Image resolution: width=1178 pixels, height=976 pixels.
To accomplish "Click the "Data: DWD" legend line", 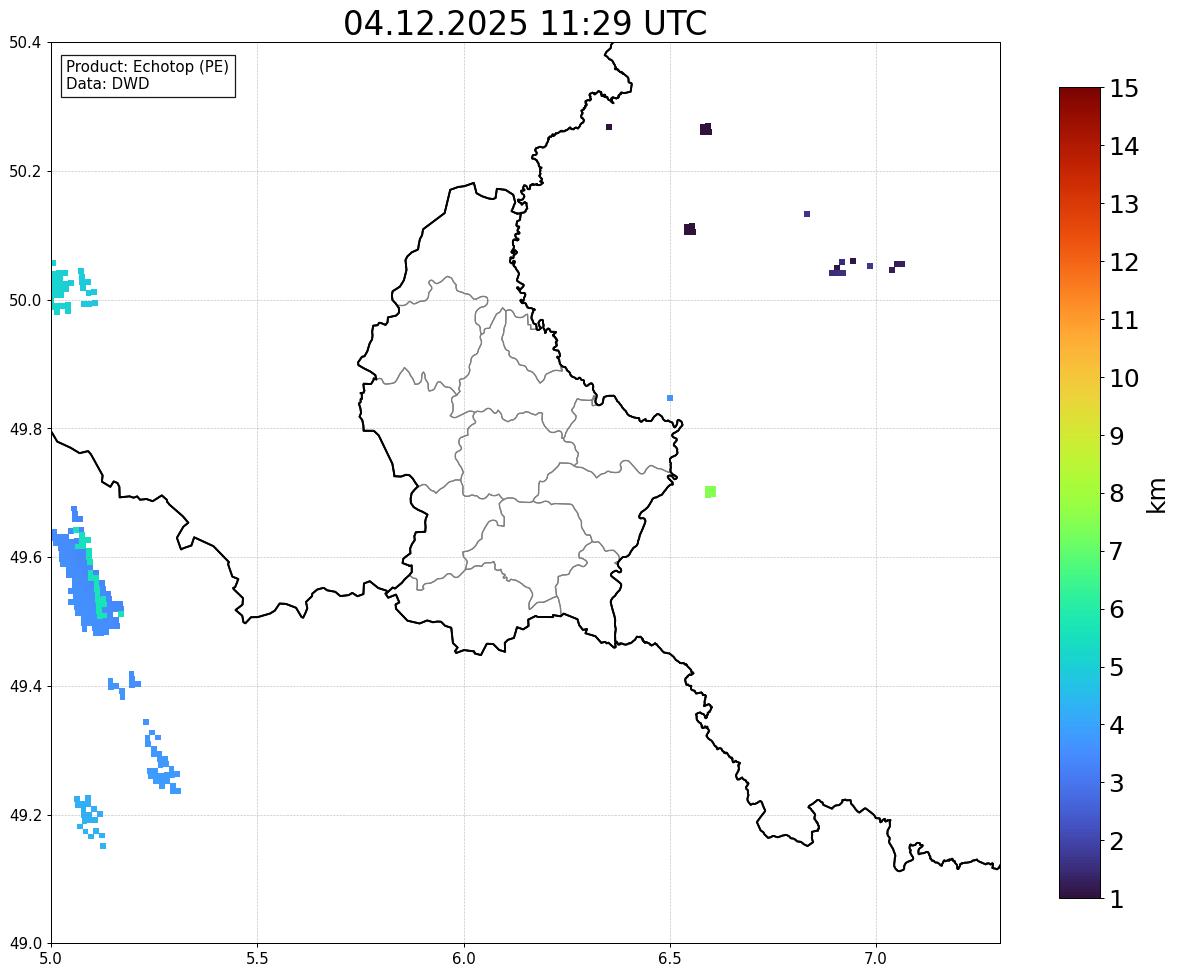I will [107, 83].
